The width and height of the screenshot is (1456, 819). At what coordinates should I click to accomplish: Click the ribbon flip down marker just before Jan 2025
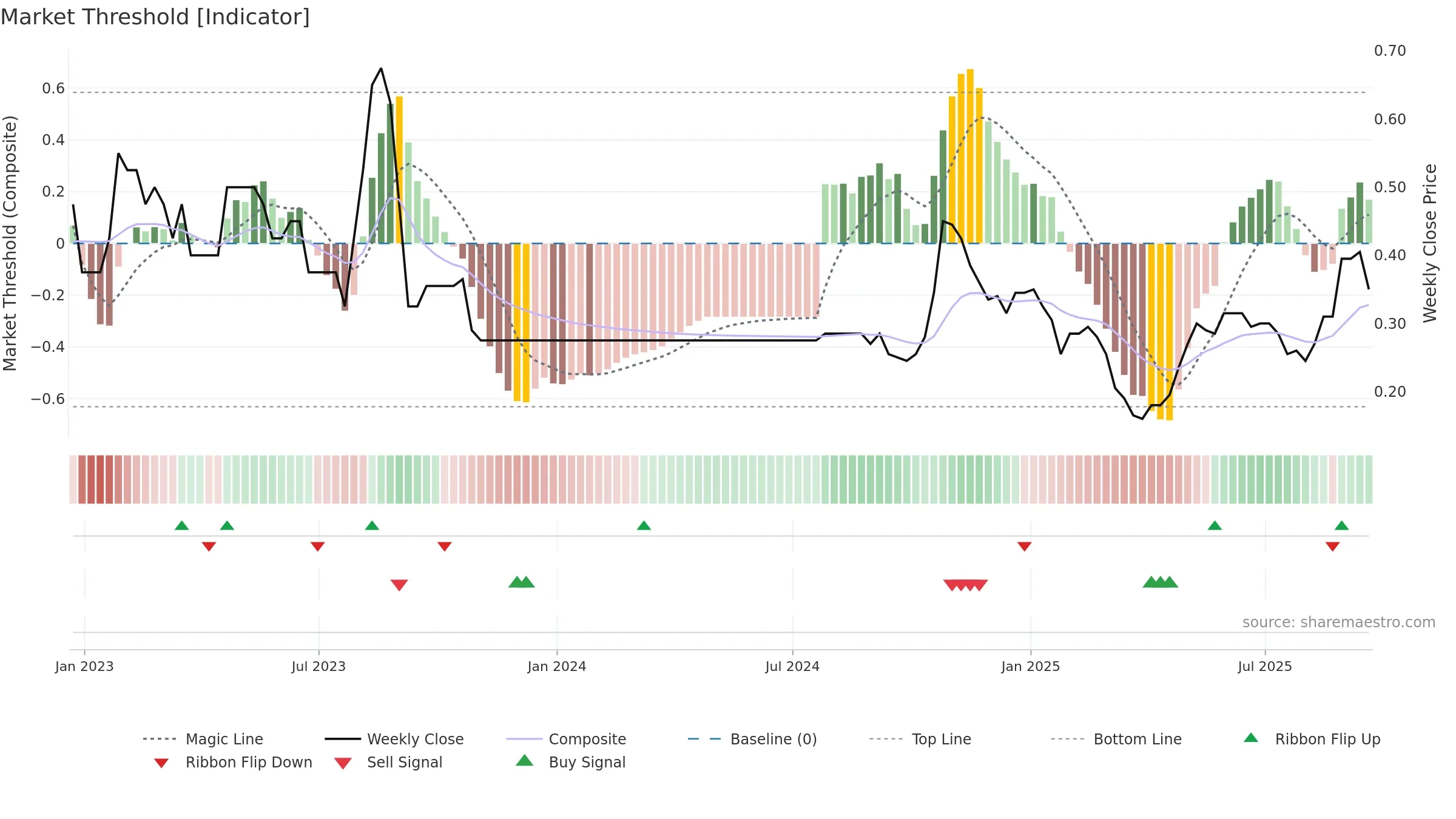click(x=1025, y=547)
